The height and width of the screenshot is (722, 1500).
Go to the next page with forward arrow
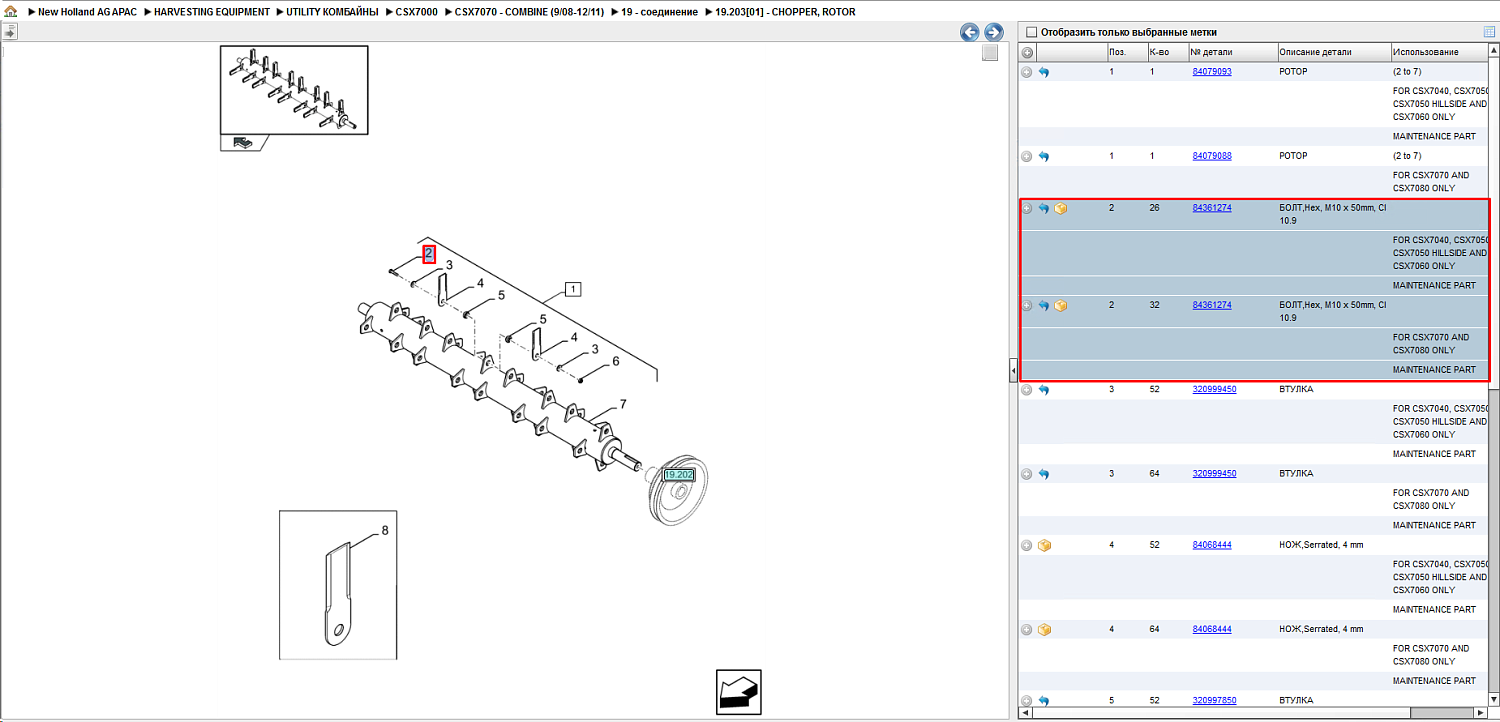click(993, 32)
